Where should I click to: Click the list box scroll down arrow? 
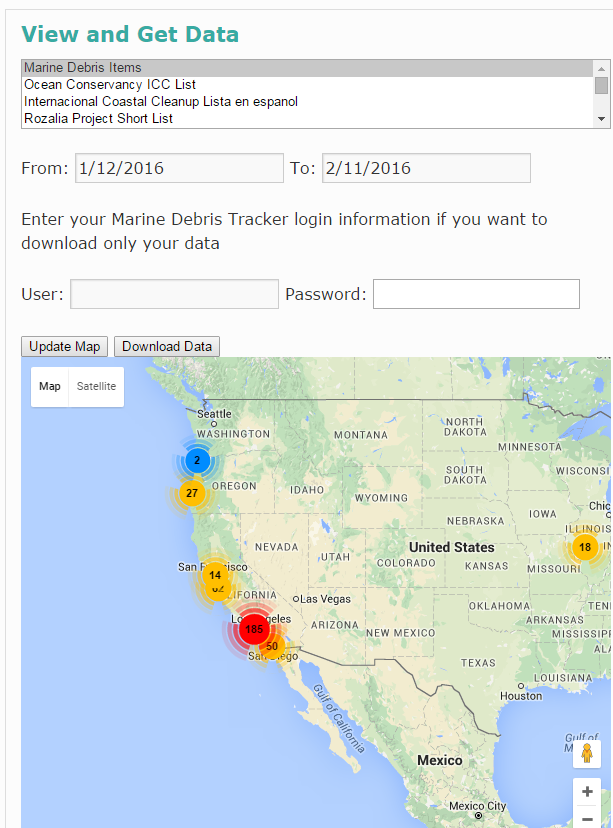601,119
